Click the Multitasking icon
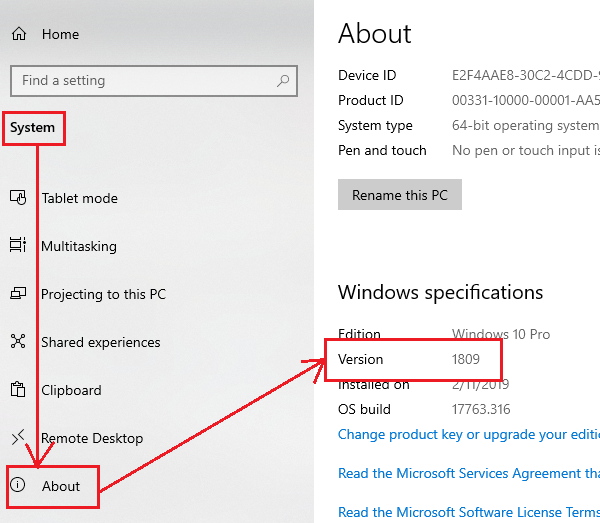 click(18, 246)
